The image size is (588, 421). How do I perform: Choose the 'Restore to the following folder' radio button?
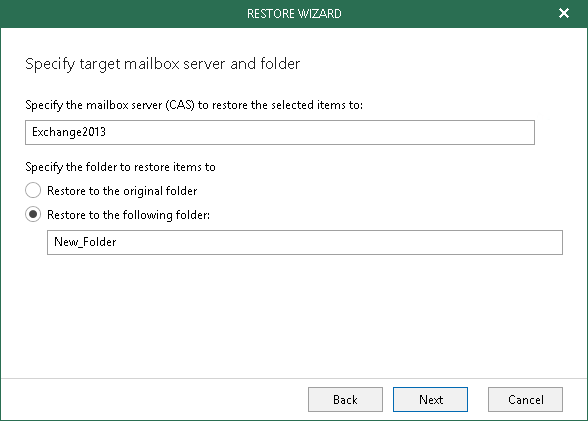coord(33,214)
